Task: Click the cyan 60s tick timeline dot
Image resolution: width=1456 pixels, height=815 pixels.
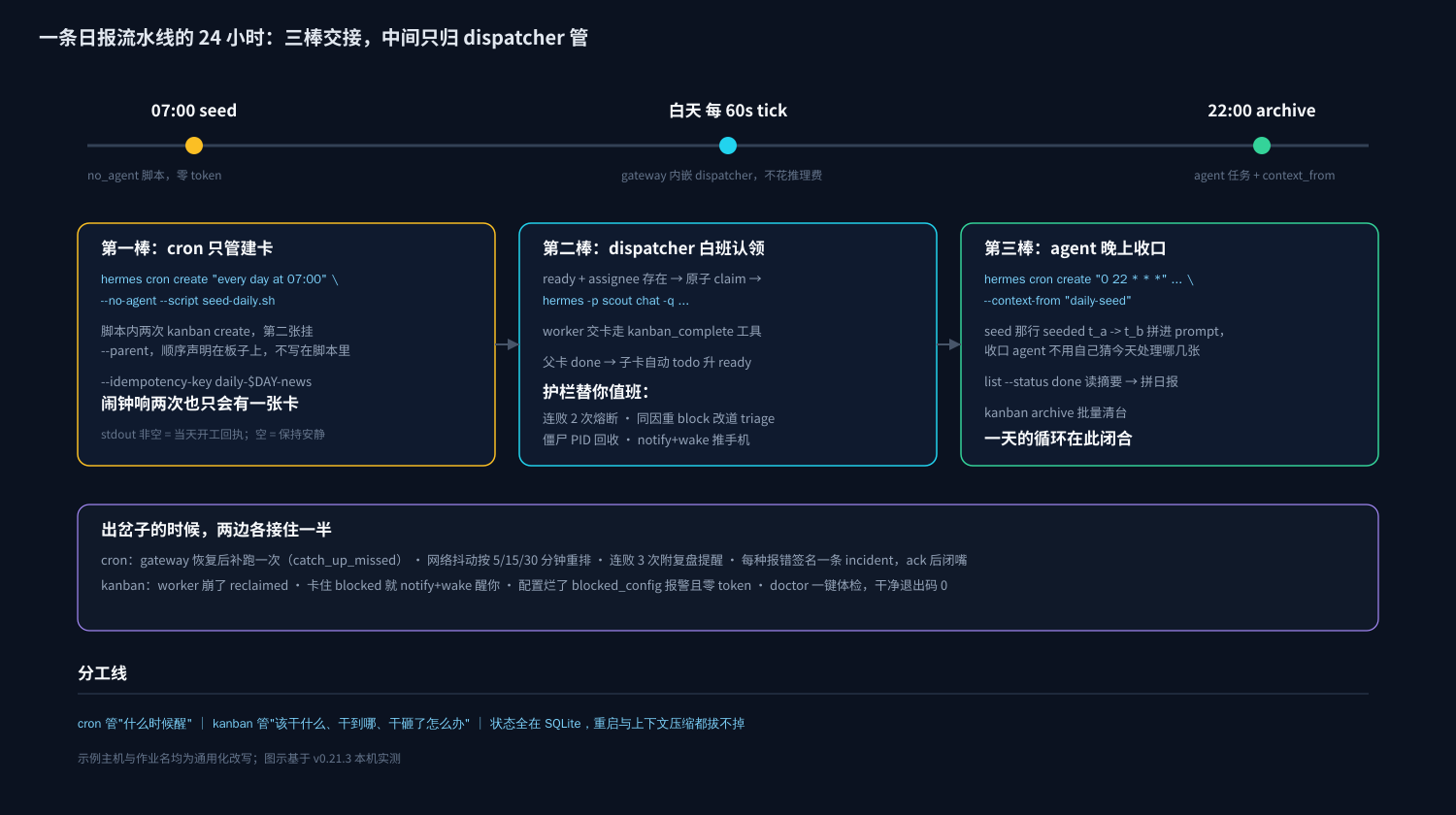Action: (x=728, y=146)
